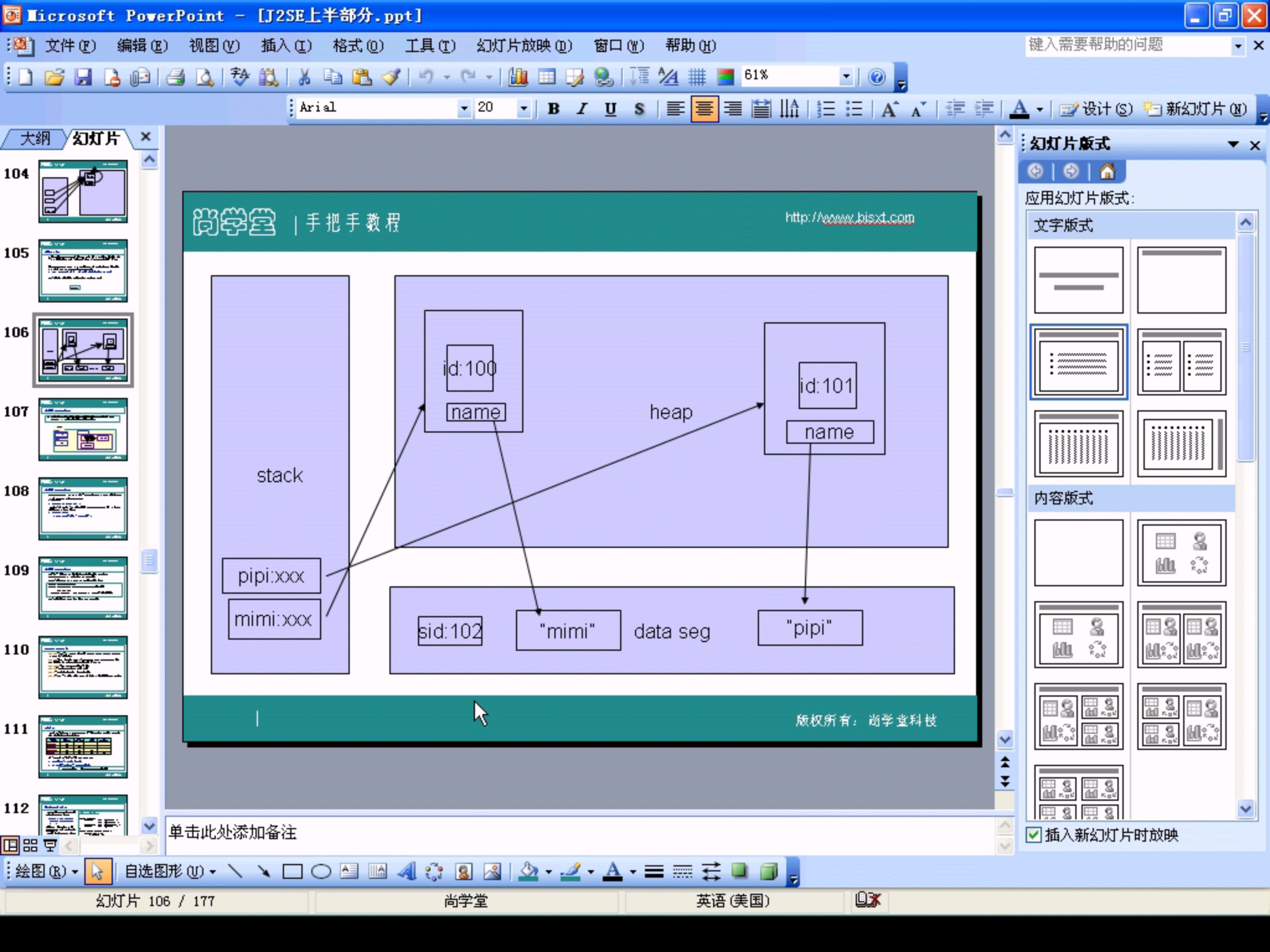Insert WordArt from drawing toolbar
The height and width of the screenshot is (952, 1270).
tap(406, 871)
